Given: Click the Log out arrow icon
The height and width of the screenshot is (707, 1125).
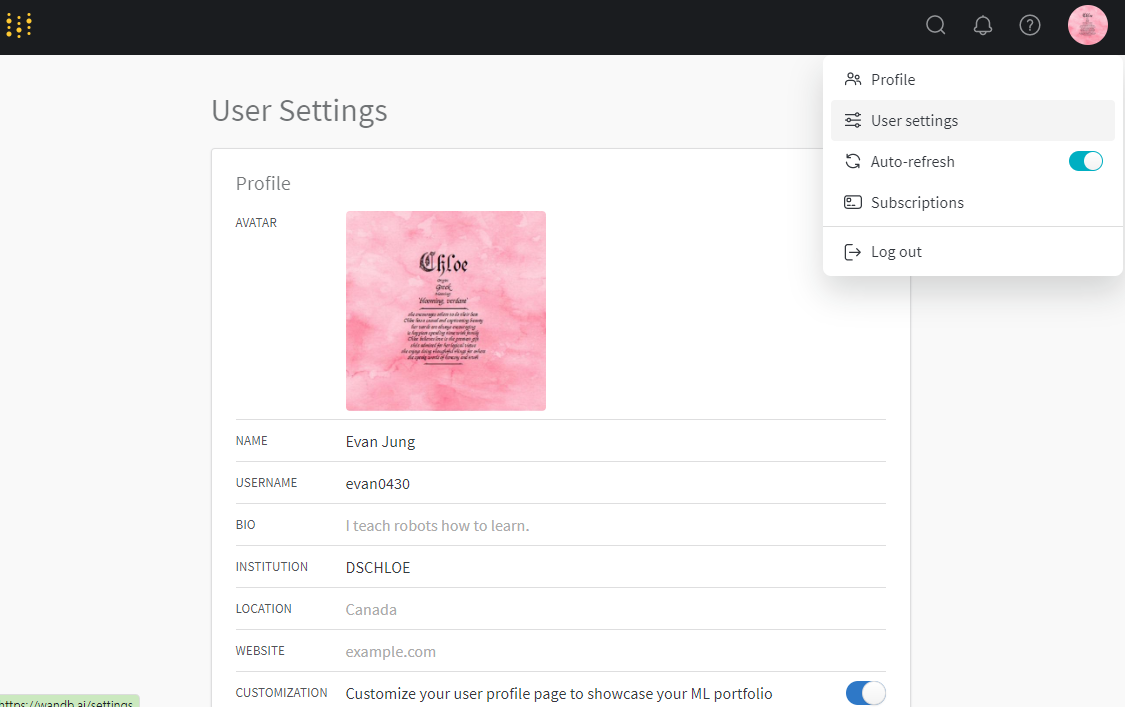Looking at the screenshot, I should coord(853,252).
